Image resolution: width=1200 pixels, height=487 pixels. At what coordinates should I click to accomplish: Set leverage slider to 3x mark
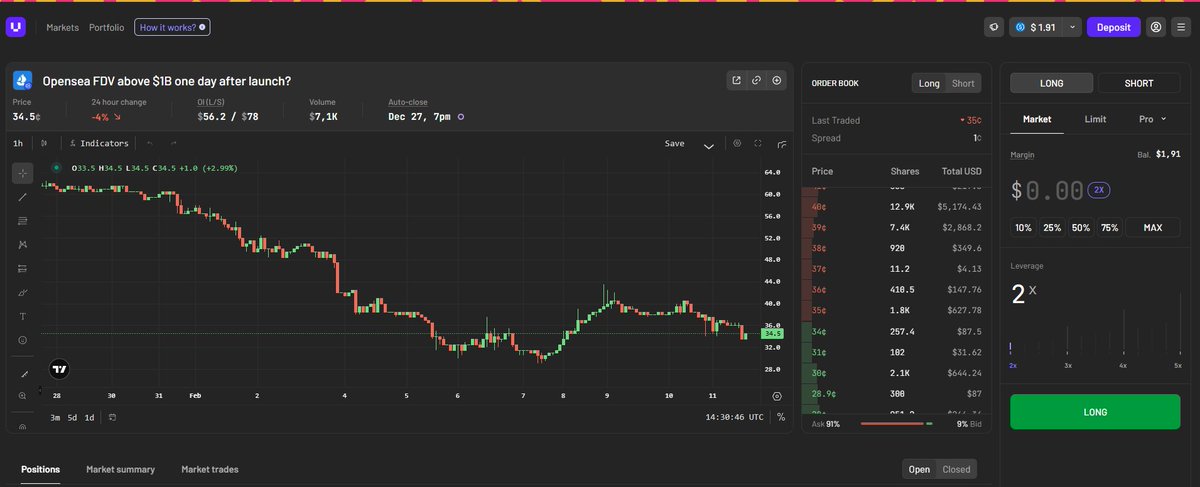coord(1067,366)
